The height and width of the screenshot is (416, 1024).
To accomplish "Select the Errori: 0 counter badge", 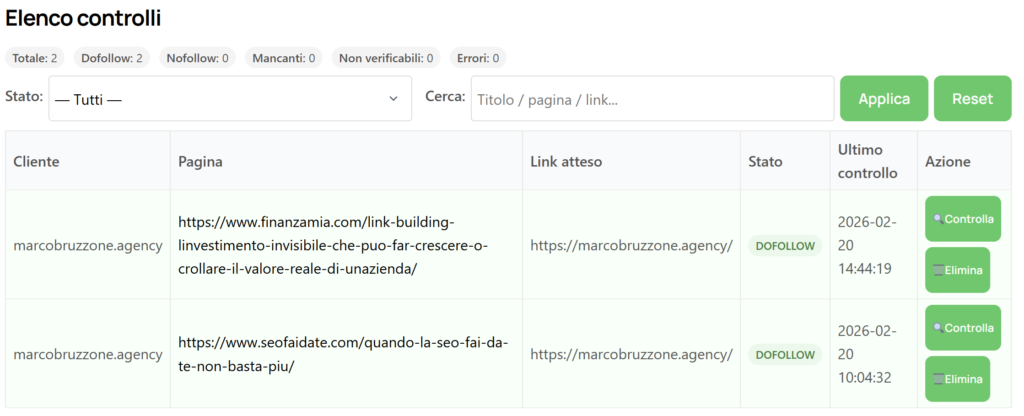I will click(478, 58).
